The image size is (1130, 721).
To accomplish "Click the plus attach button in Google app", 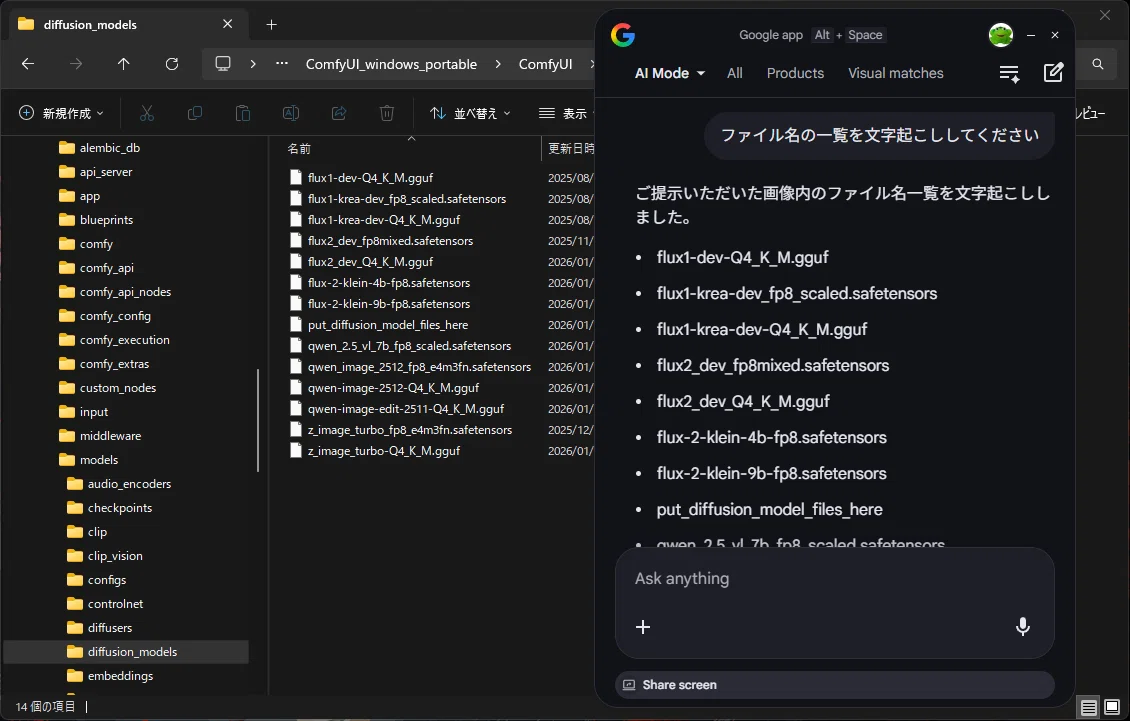I will click(643, 627).
